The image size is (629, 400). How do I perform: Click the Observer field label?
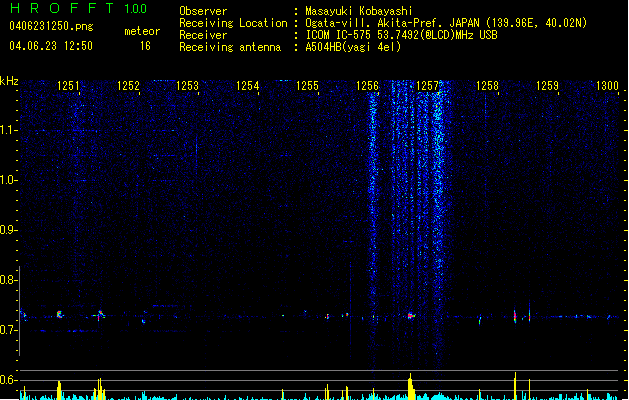pyautogui.click(x=203, y=11)
